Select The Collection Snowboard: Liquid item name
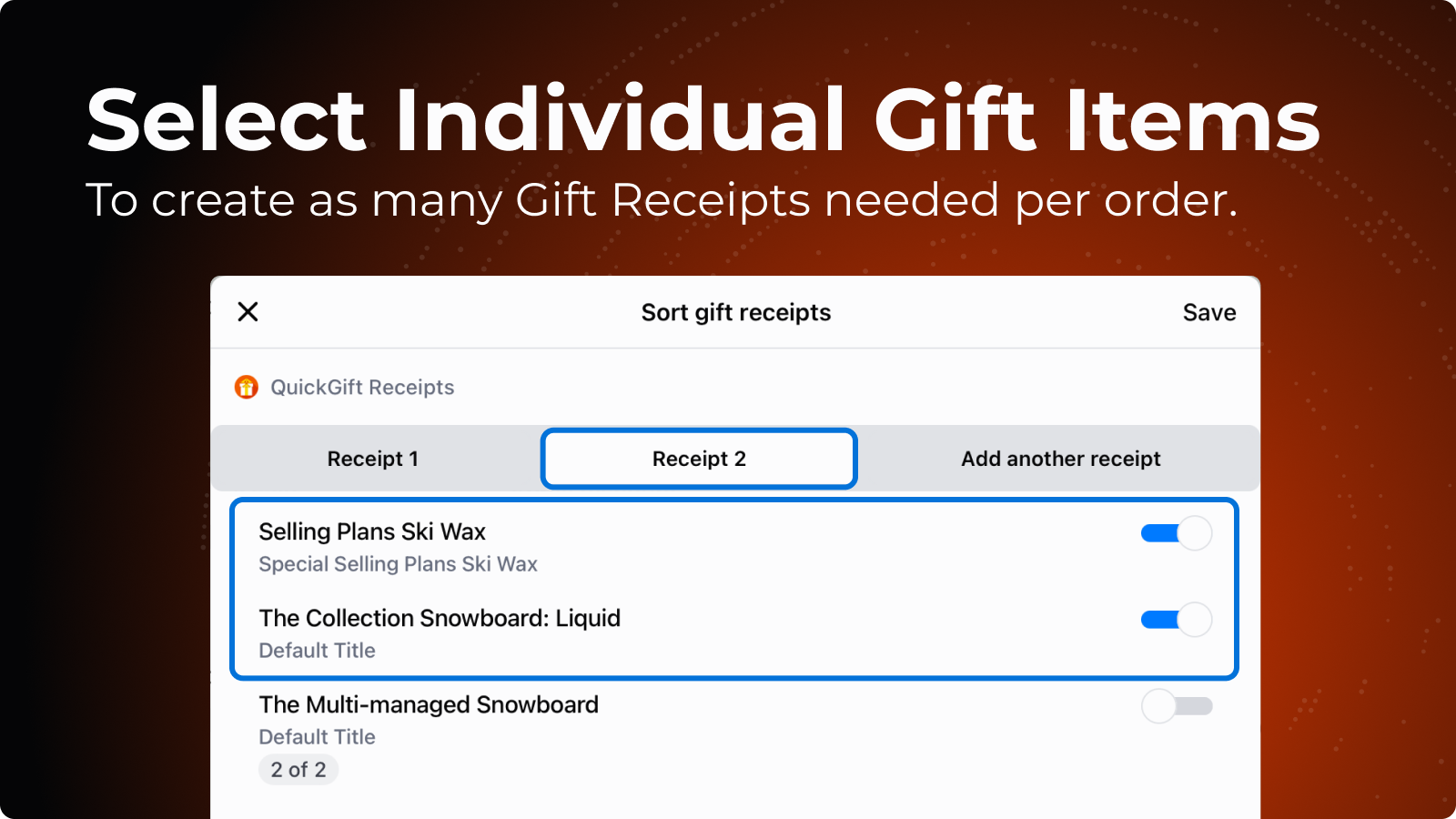 coord(440,618)
